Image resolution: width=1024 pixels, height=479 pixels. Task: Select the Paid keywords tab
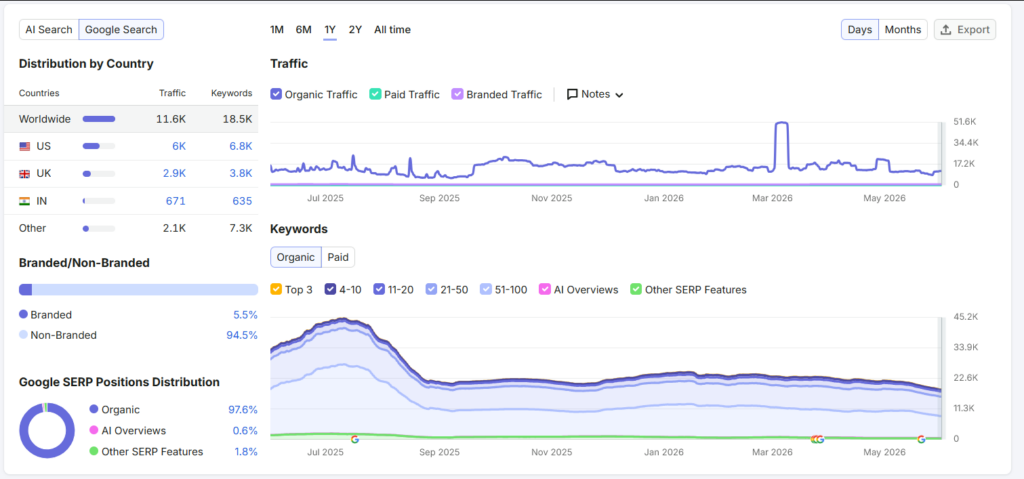coord(338,257)
